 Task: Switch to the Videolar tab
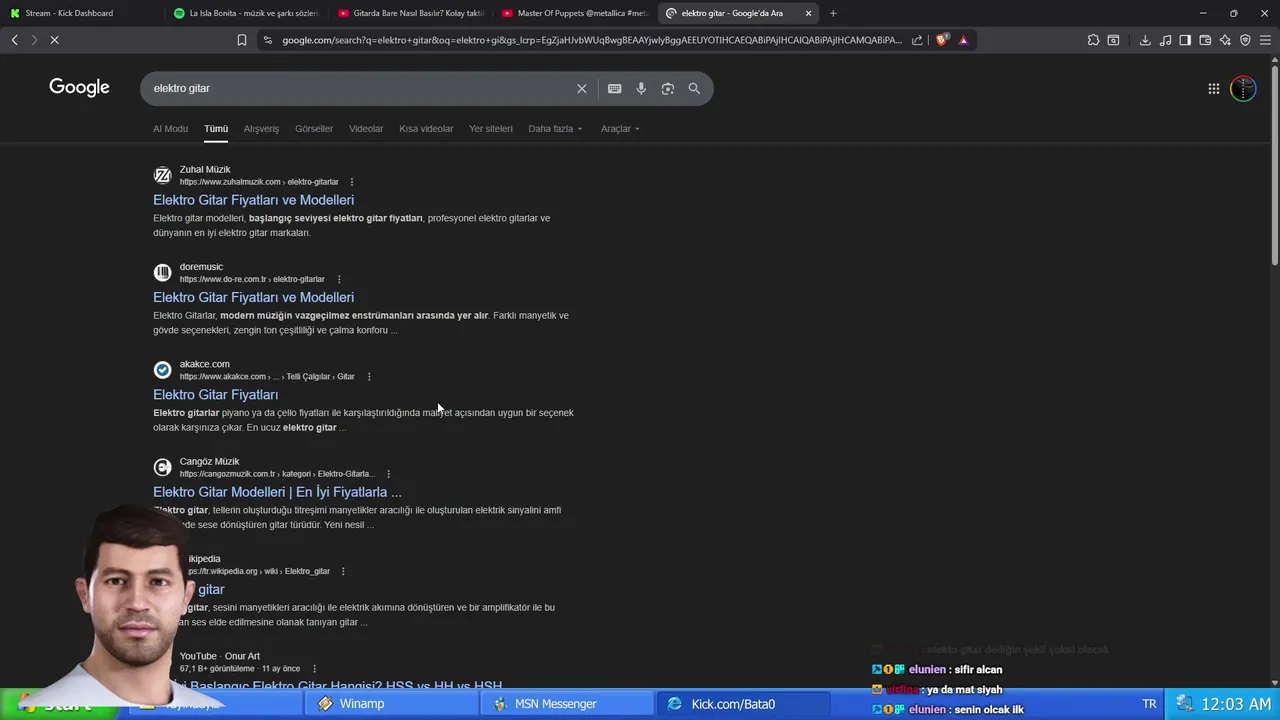coord(366,129)
